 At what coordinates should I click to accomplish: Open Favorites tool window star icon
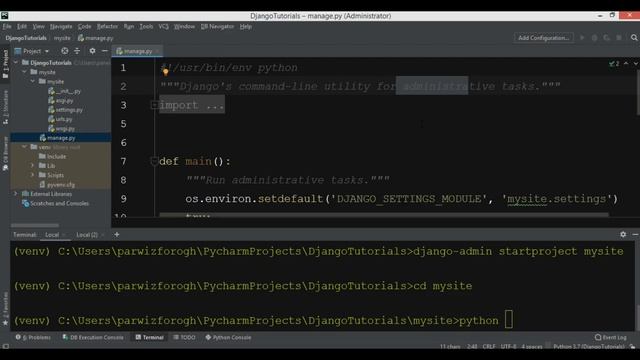coord(5,322)
